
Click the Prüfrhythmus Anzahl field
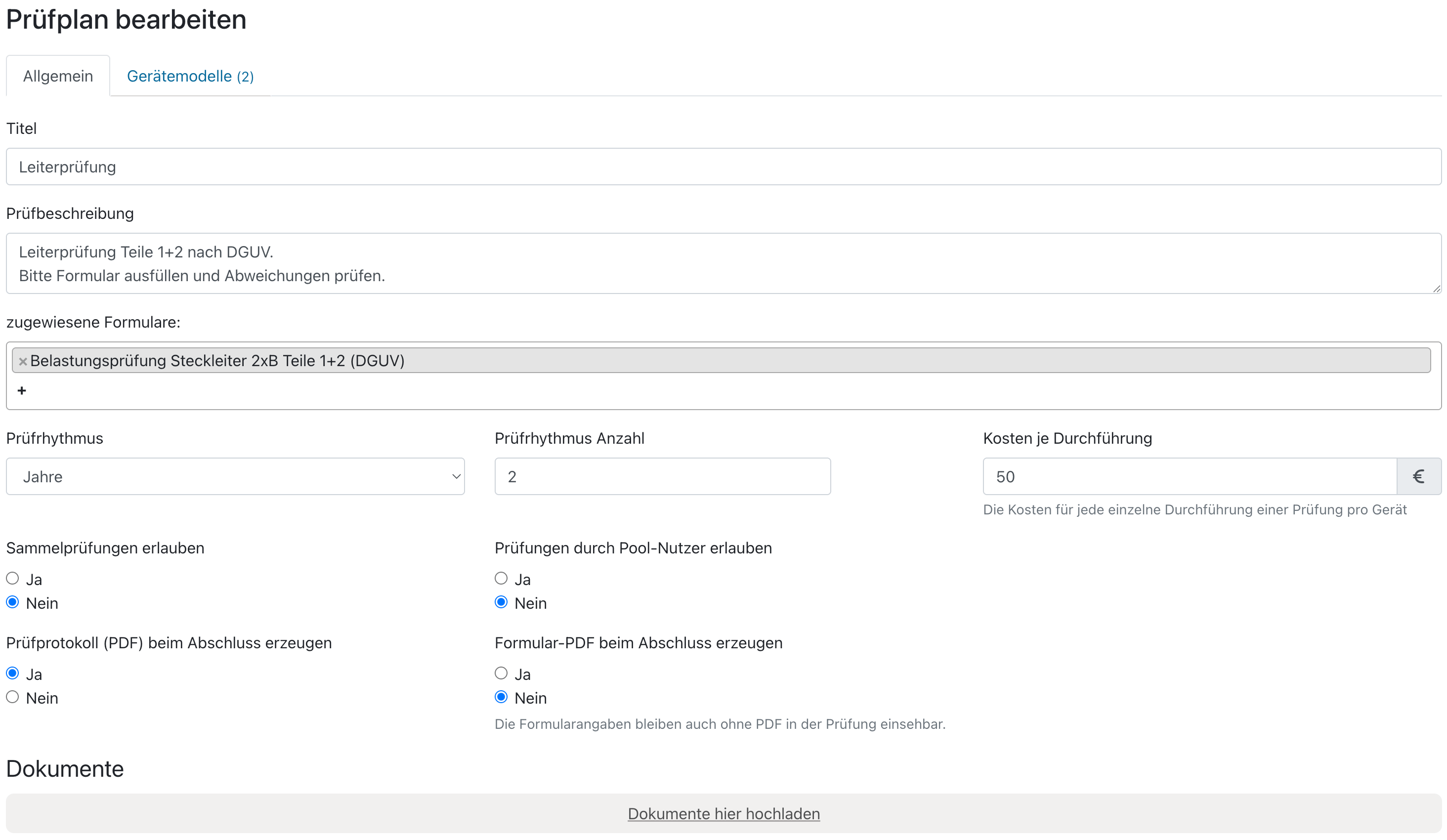click(x=663, y=476)
